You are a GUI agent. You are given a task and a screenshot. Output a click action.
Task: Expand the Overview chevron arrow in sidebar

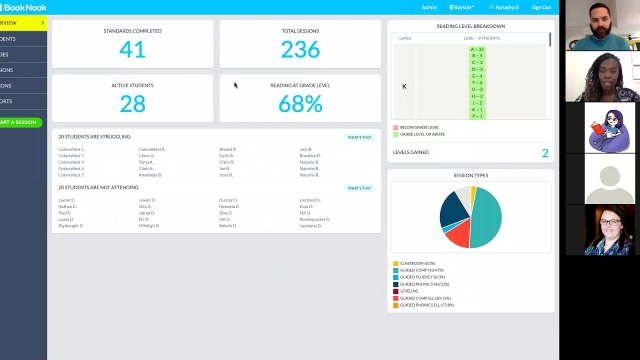[43, 23]
